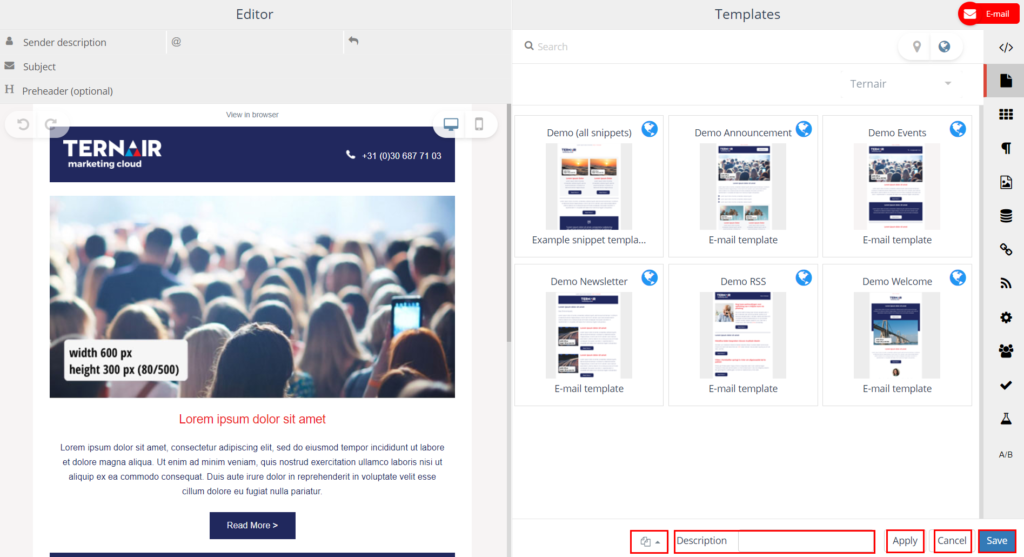Select the Demo Announcement template

[743, 186]
